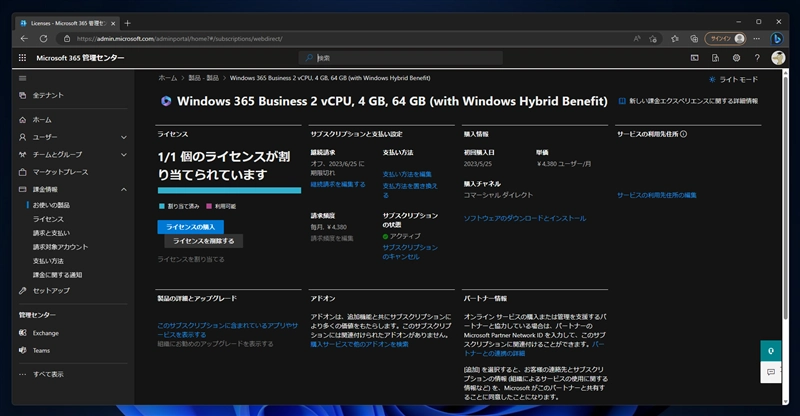Viewport: 800px width, 416px height.
Task: Expand the Users menu chevron
Action: [x=123, y=137]
